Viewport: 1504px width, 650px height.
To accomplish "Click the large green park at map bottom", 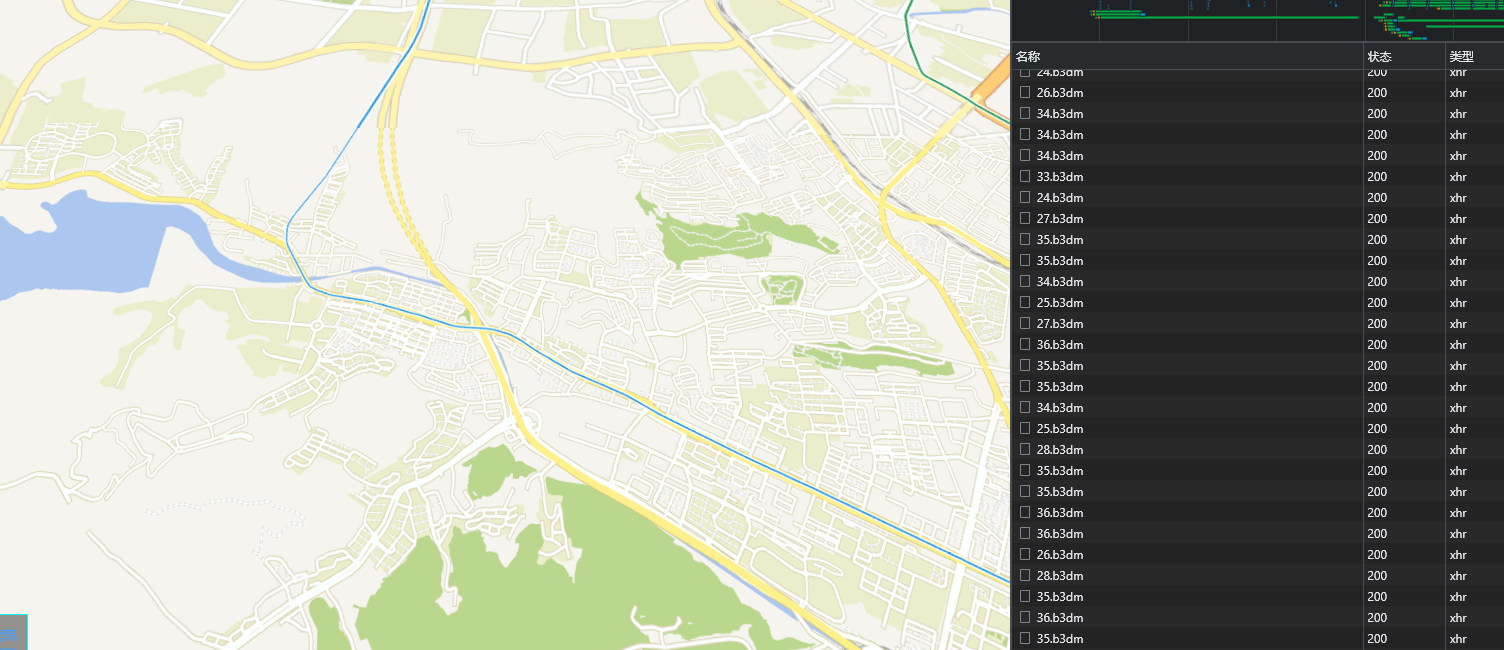I will 520,590.
